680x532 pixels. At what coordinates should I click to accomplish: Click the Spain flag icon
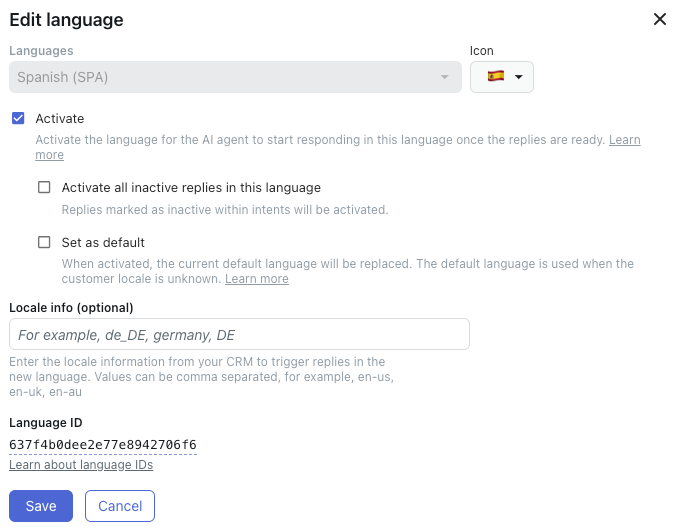(496, 76)
